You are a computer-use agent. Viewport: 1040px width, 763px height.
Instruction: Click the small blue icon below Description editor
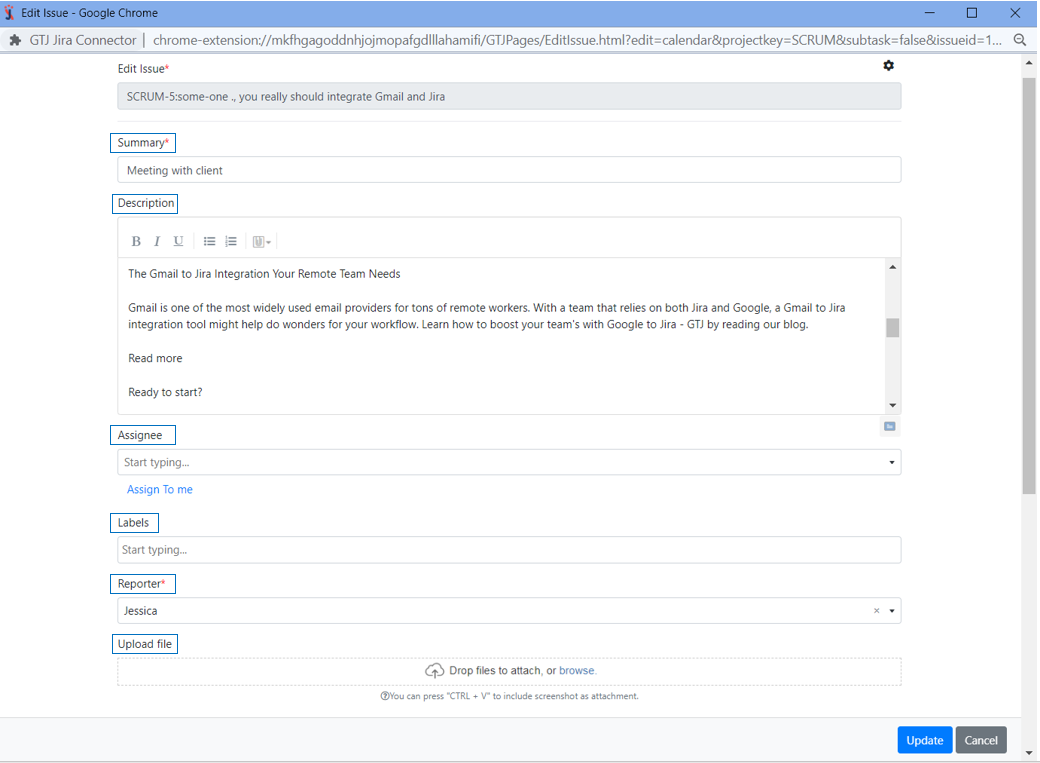(x=889, y=427)
